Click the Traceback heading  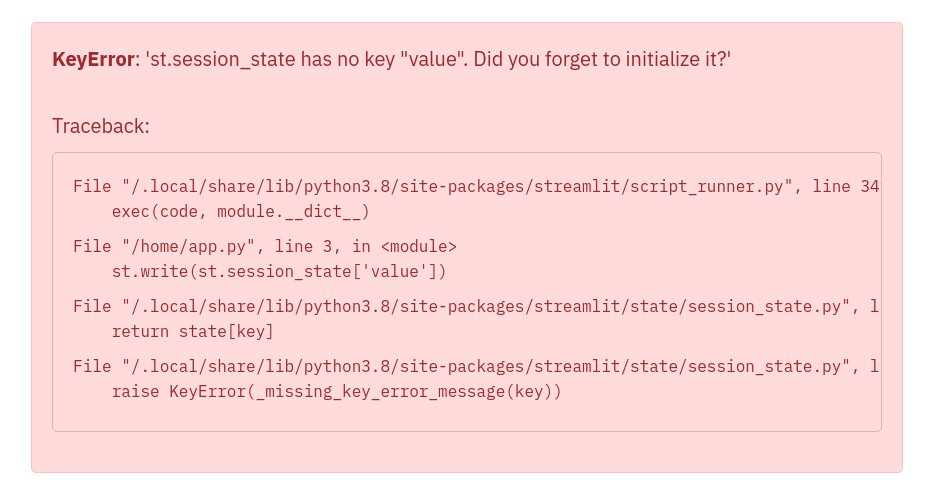(100, 126)
